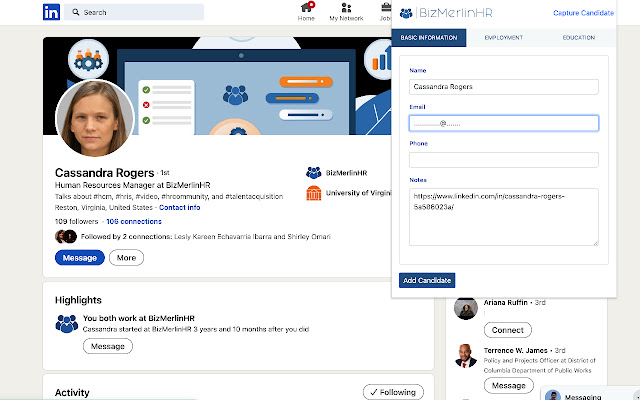Open the Home nav icon
The height and width of the screenshot is (400, 640).
[x=306, y=11]
